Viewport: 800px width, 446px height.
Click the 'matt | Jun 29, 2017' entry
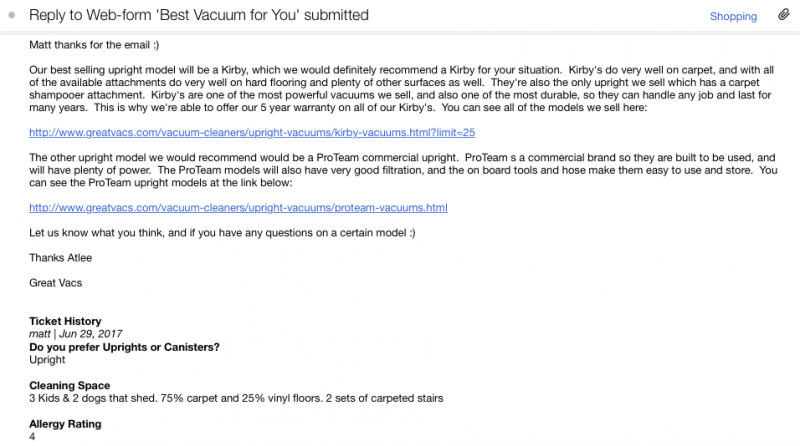(73, 335)
